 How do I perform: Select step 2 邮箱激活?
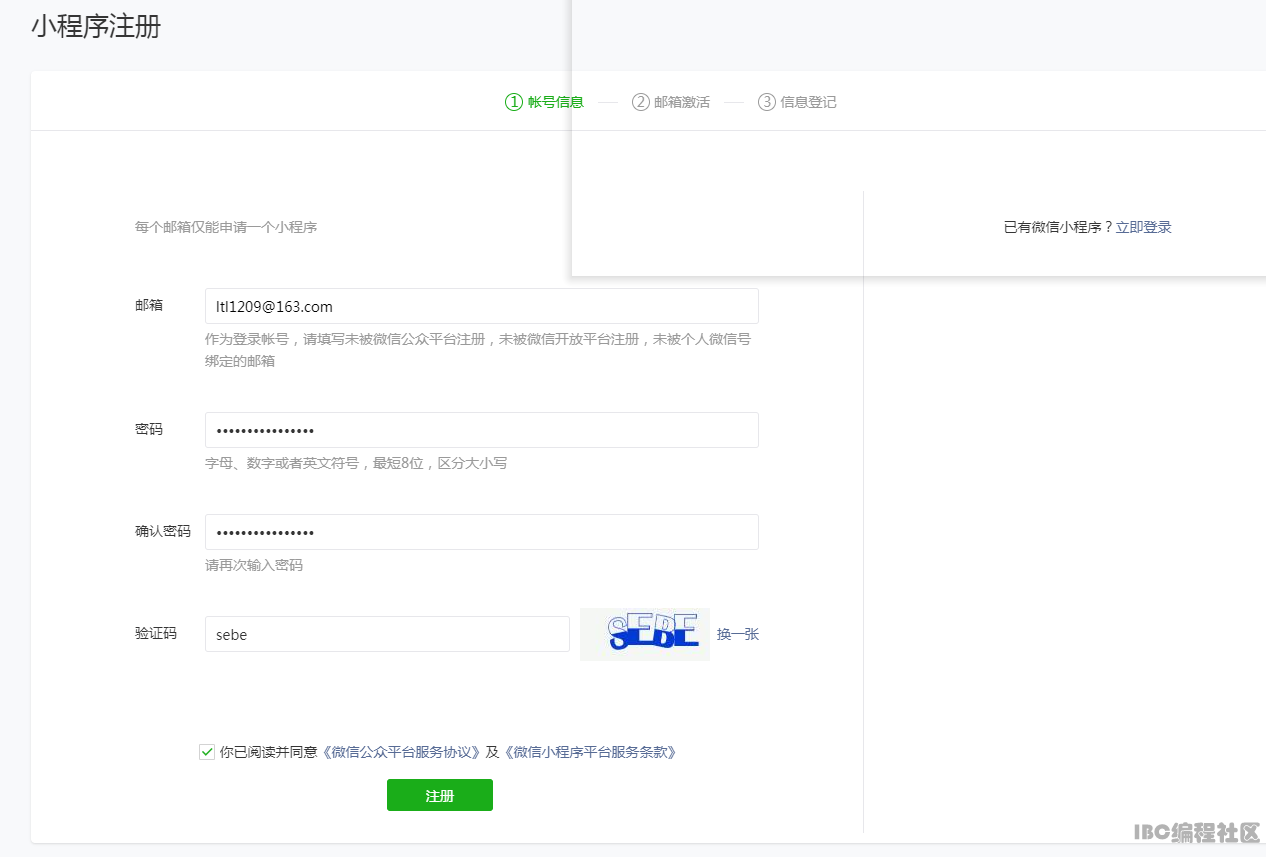(x=671, y=102)
